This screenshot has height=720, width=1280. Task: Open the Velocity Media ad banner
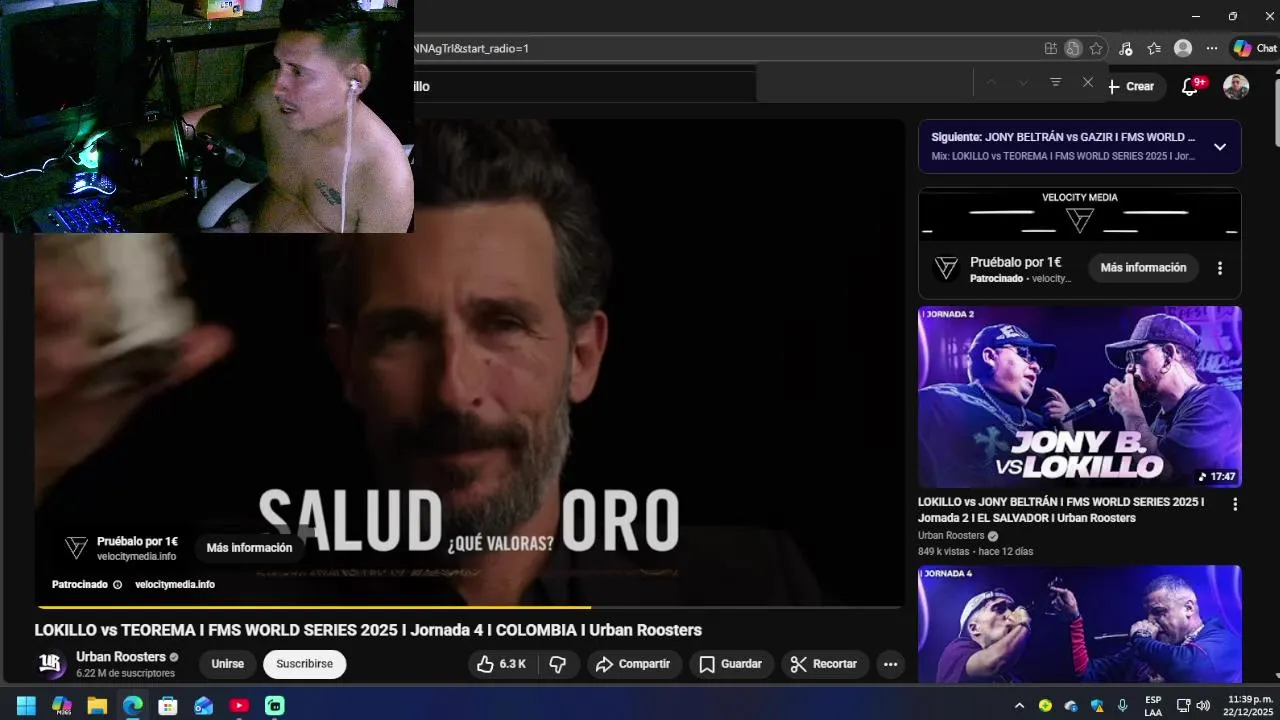1080,214
